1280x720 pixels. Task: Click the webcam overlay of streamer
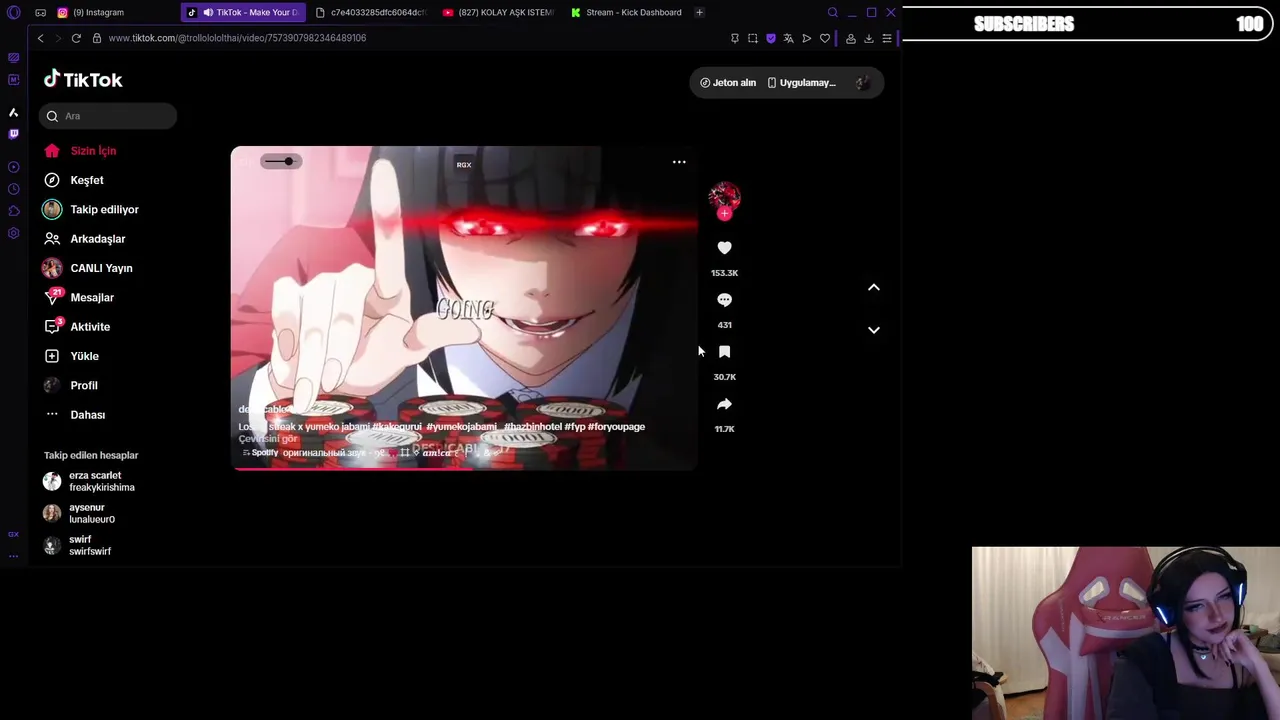[x=1125, y=633]
